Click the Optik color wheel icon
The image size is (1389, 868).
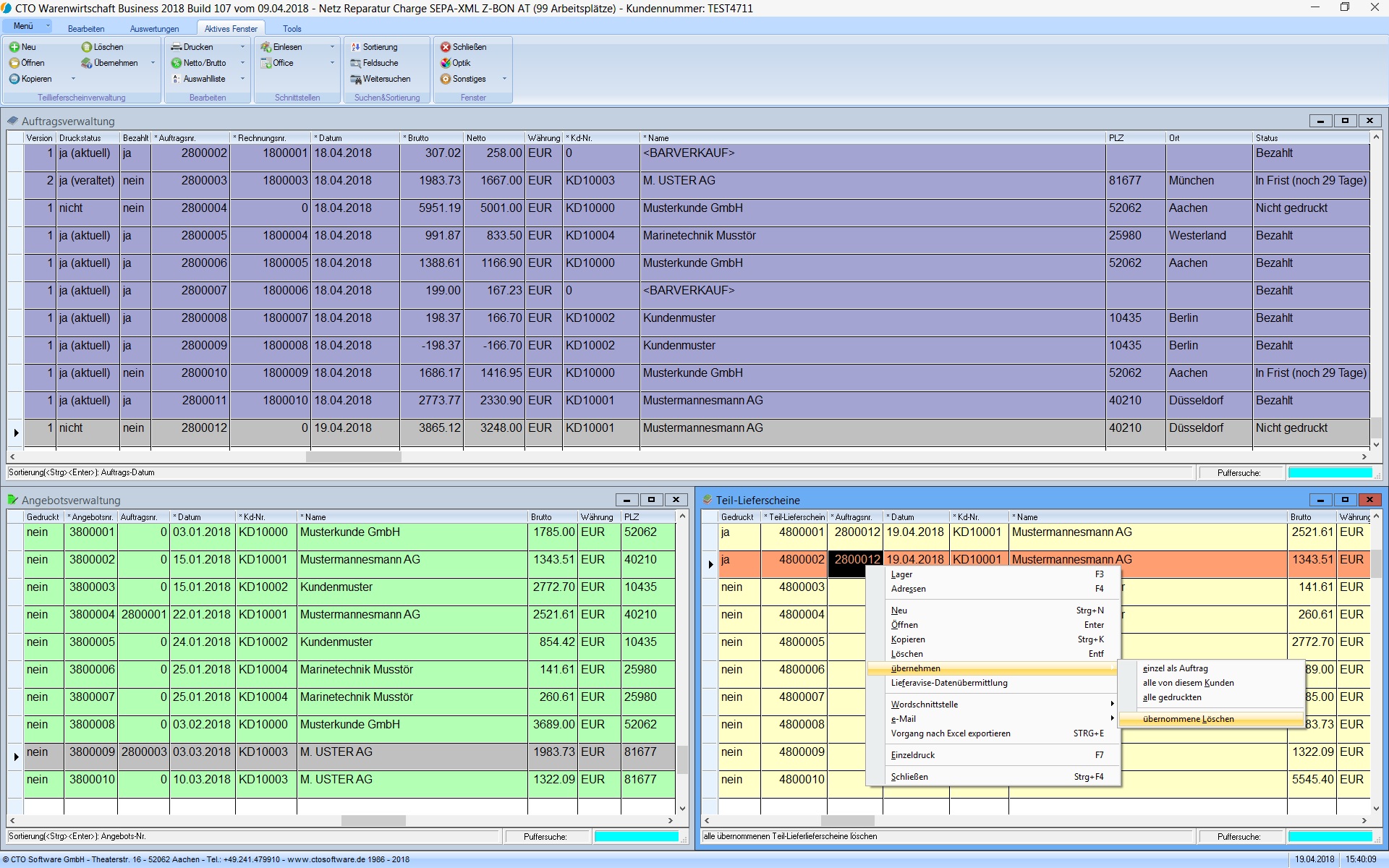[x=446, y=63]
